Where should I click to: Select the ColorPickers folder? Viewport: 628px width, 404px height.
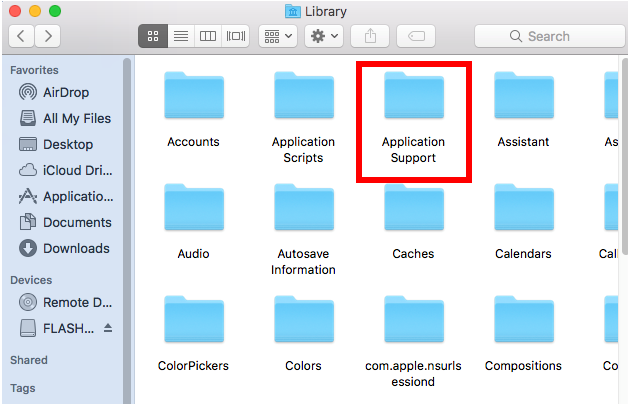coord(194,334)
